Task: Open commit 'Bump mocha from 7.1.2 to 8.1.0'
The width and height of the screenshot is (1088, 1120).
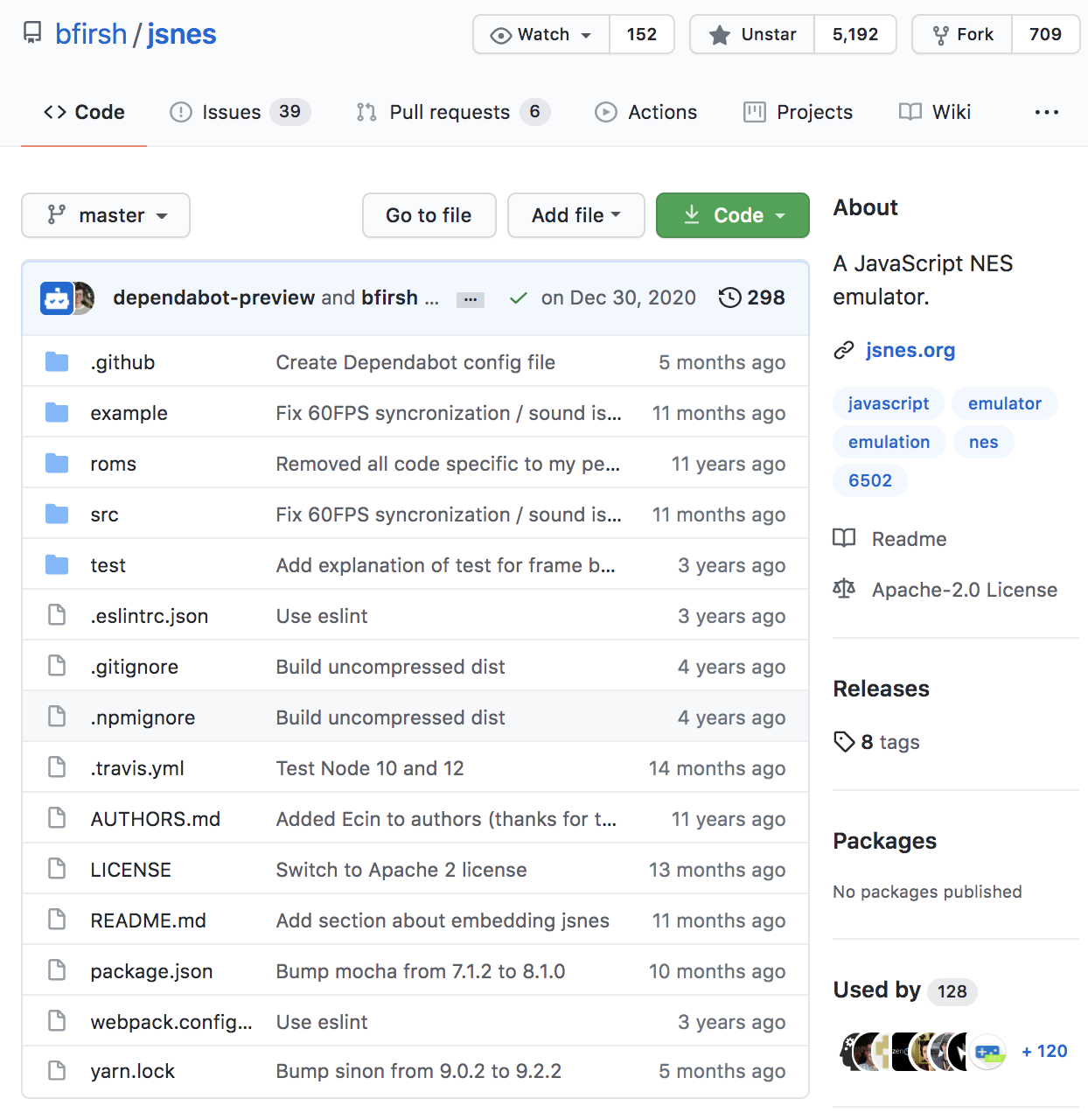Action: pyautogui.click(x=421, y=971)
